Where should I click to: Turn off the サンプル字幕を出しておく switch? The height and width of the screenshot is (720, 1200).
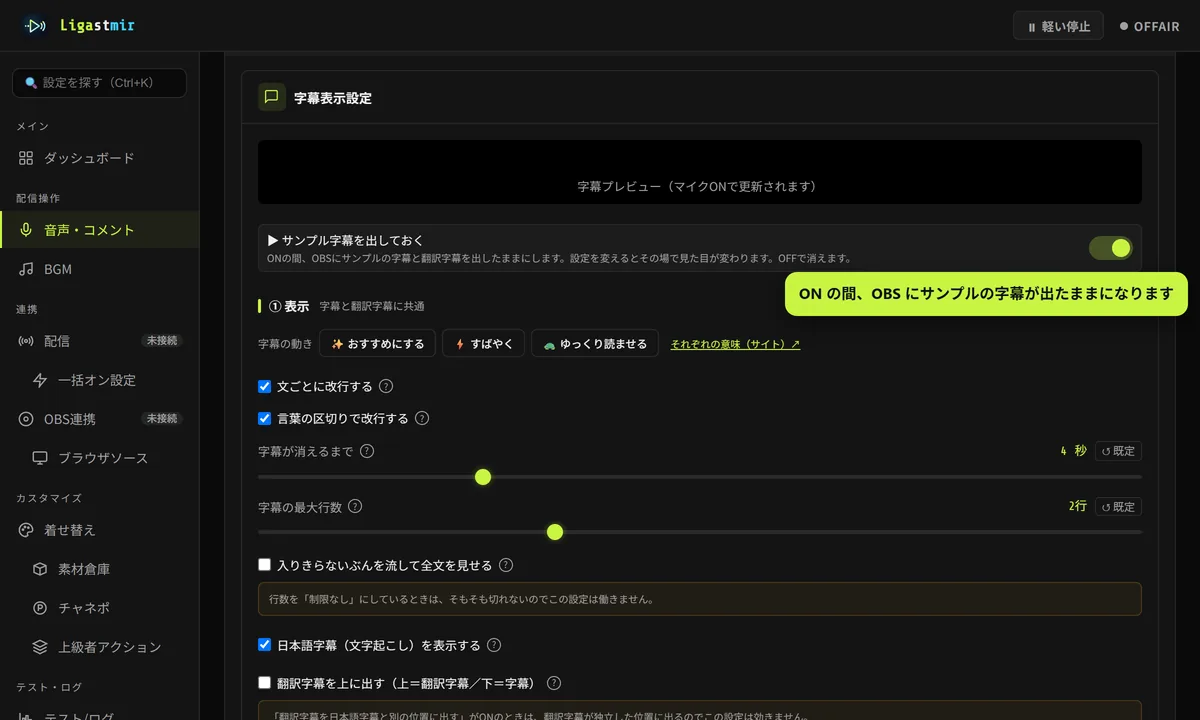[1111, 248]
